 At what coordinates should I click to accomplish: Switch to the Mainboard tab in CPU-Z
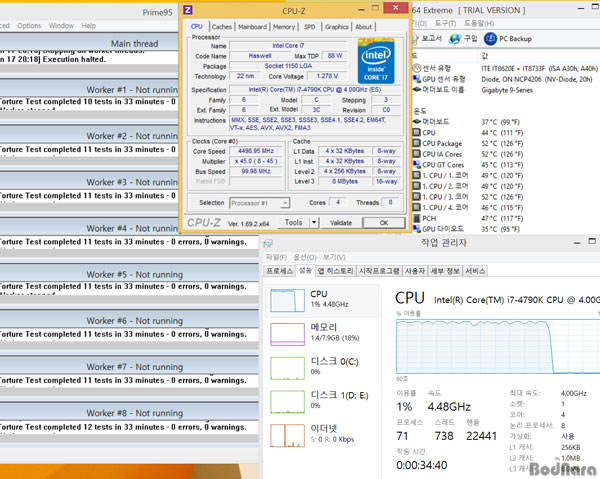252,27
